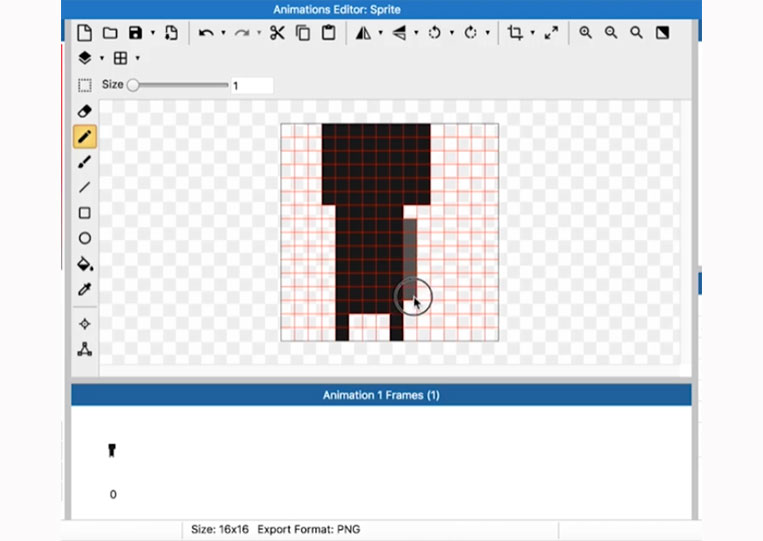The width and height of the screenshot is (763, 541).
Task: Rotate sprite counter-clockwise
Action: 434,33
